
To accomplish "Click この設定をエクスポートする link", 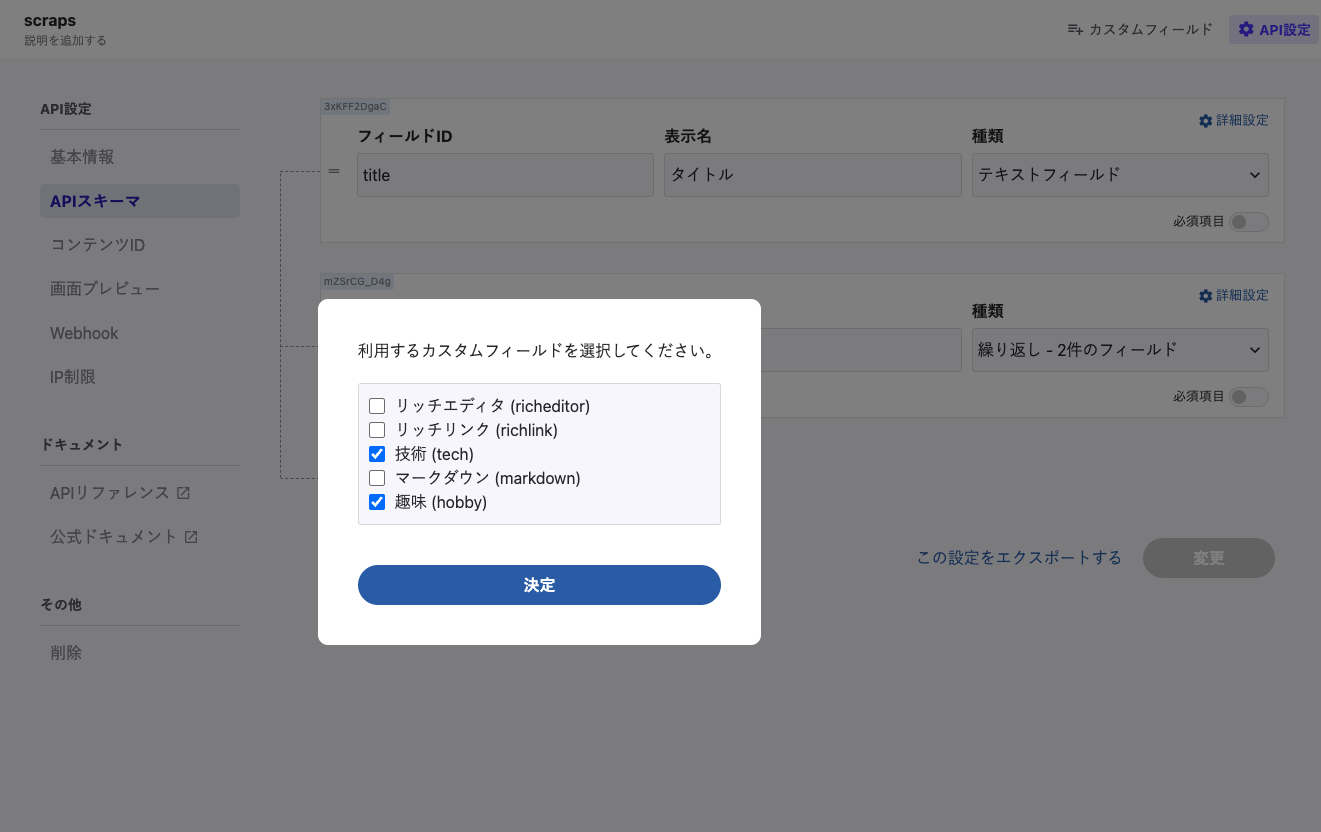I will 1019,558.
